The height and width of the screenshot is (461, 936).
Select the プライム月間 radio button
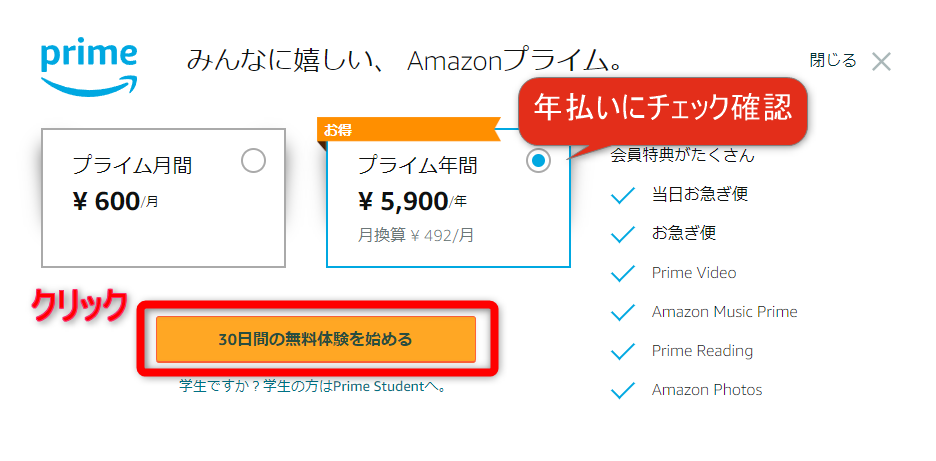pos(254,161)
